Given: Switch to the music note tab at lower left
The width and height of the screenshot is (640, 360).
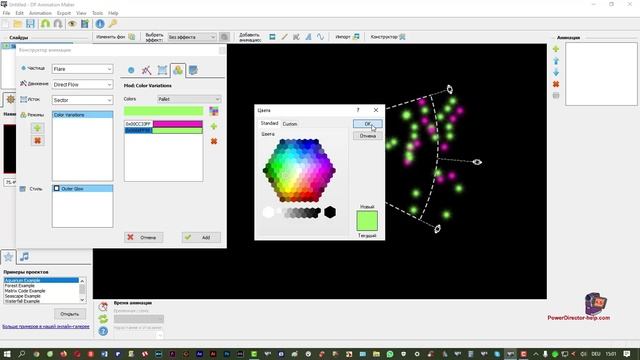Looking at the screenshot, I should pyautogui.click(x=24, y=257).
